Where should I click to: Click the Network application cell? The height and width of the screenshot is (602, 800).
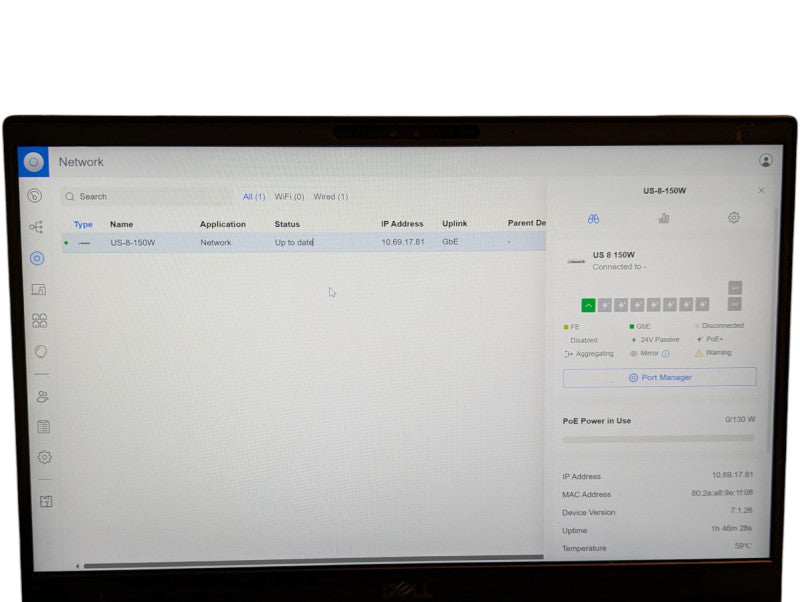[215, 242]
